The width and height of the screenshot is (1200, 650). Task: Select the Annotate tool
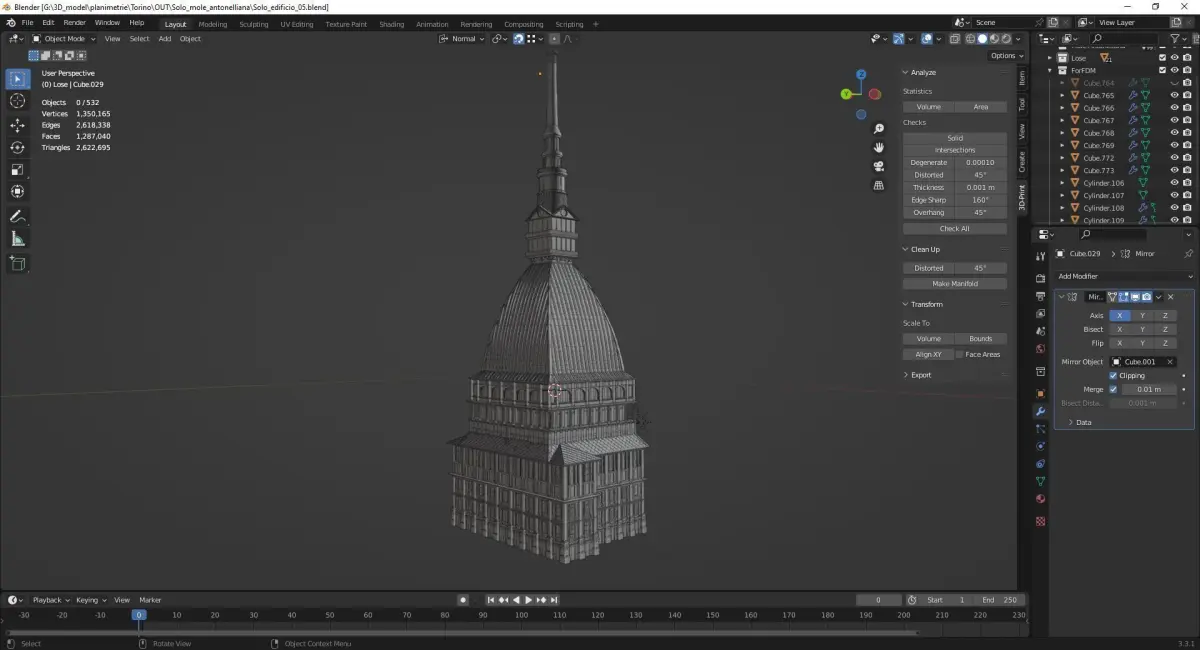[18, 216]
